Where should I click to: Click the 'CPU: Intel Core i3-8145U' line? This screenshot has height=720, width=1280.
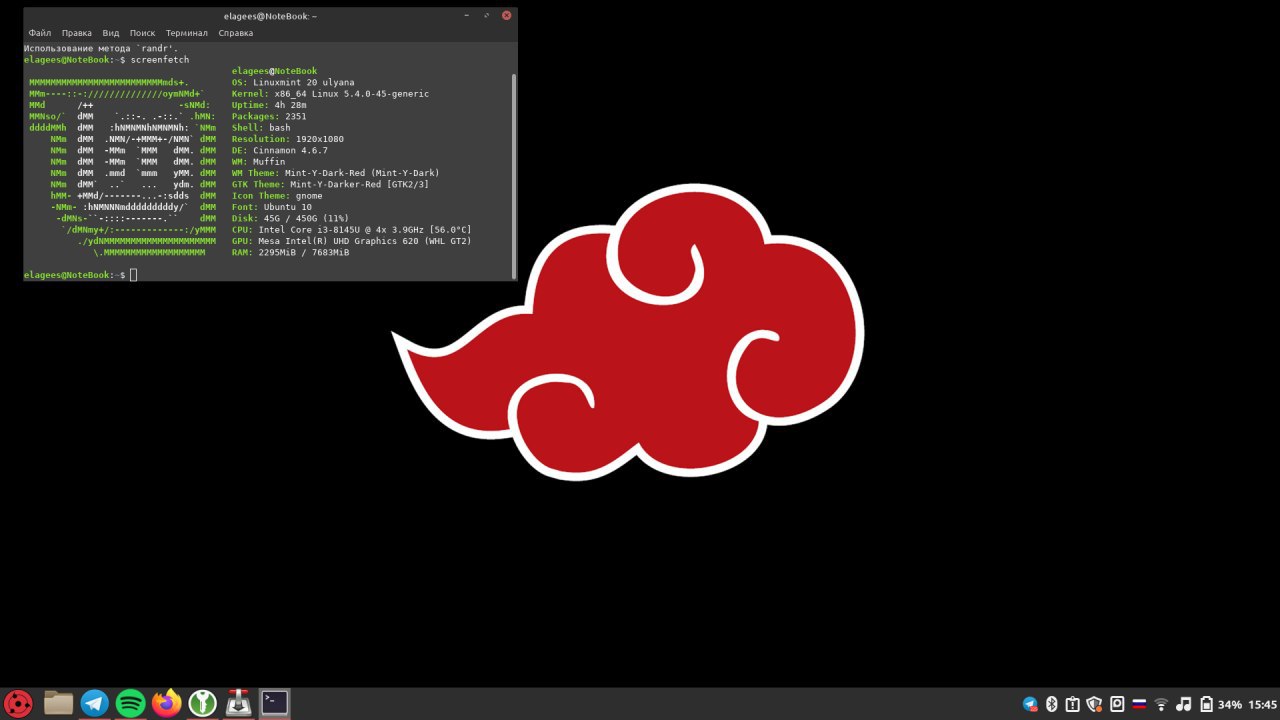[351, 230]
